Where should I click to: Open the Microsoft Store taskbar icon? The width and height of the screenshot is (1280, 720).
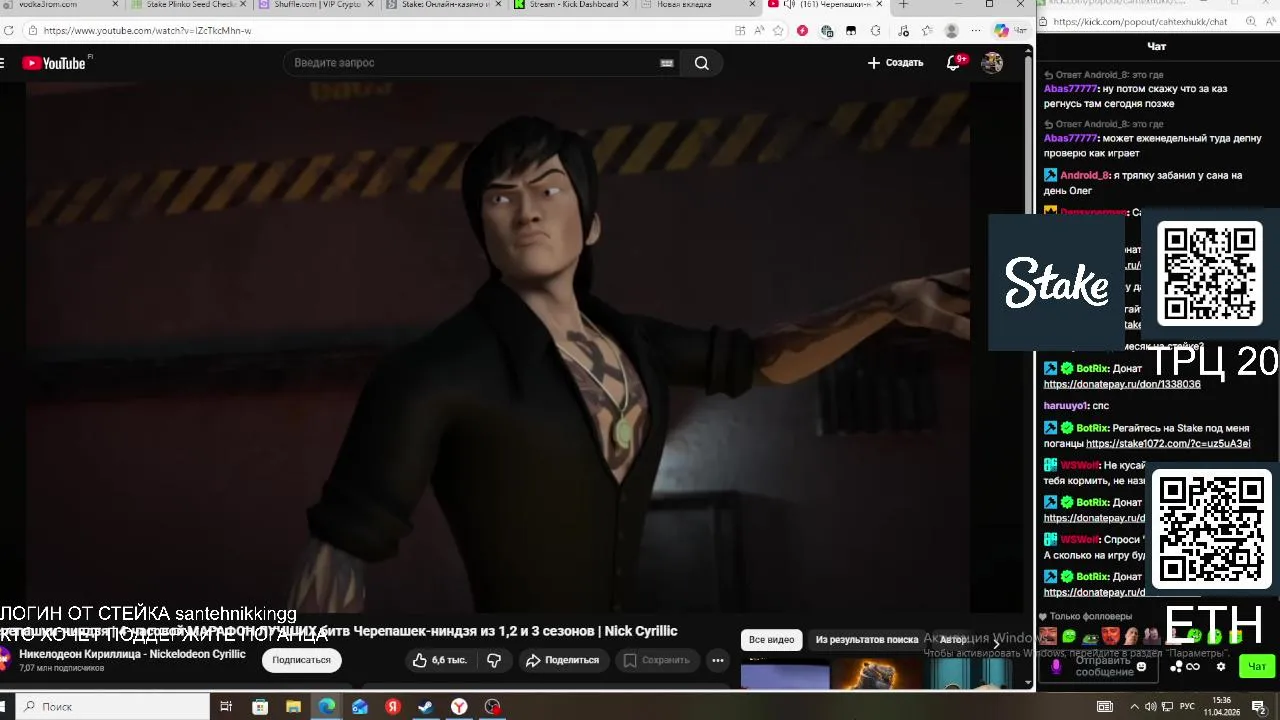[x=260, y=706]
